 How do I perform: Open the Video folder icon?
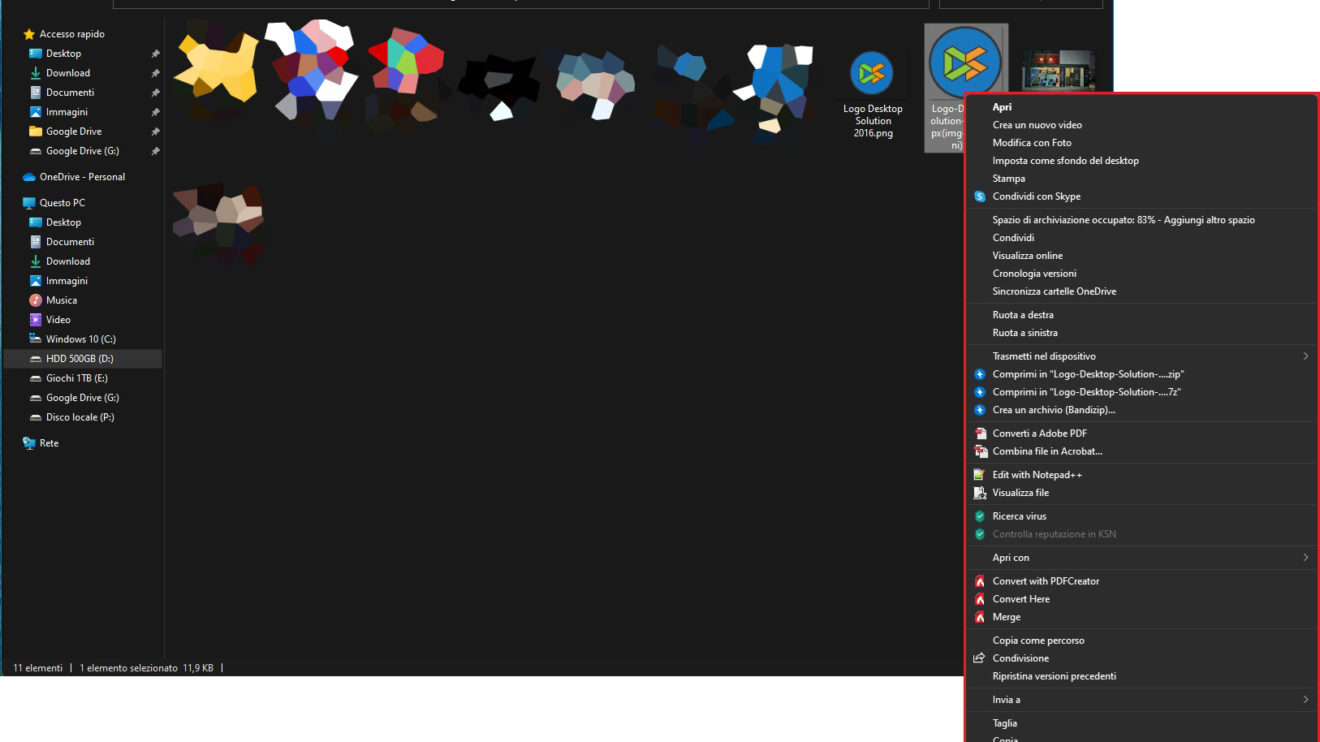coord(36,320)
